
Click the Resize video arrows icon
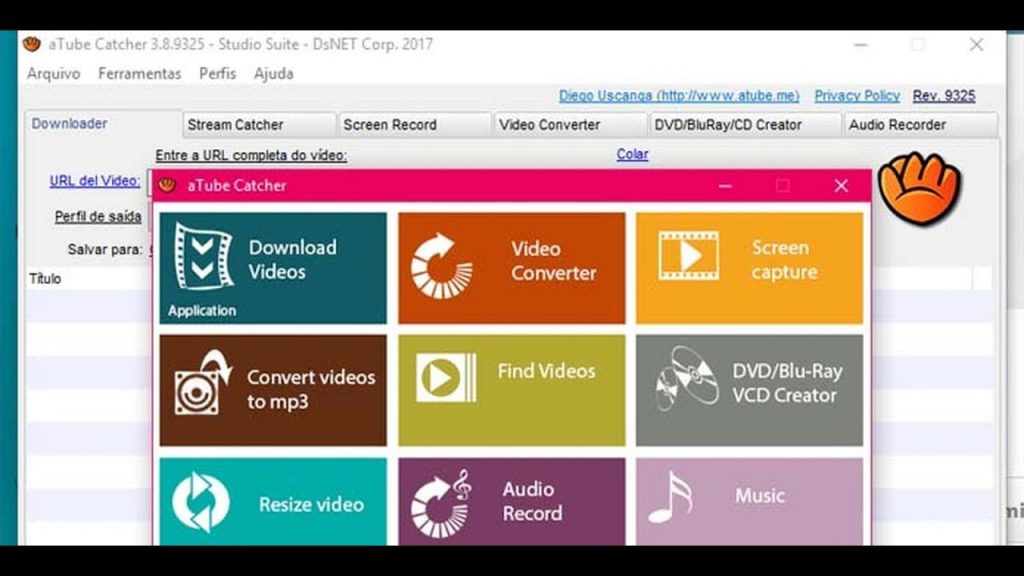[201, 502]
